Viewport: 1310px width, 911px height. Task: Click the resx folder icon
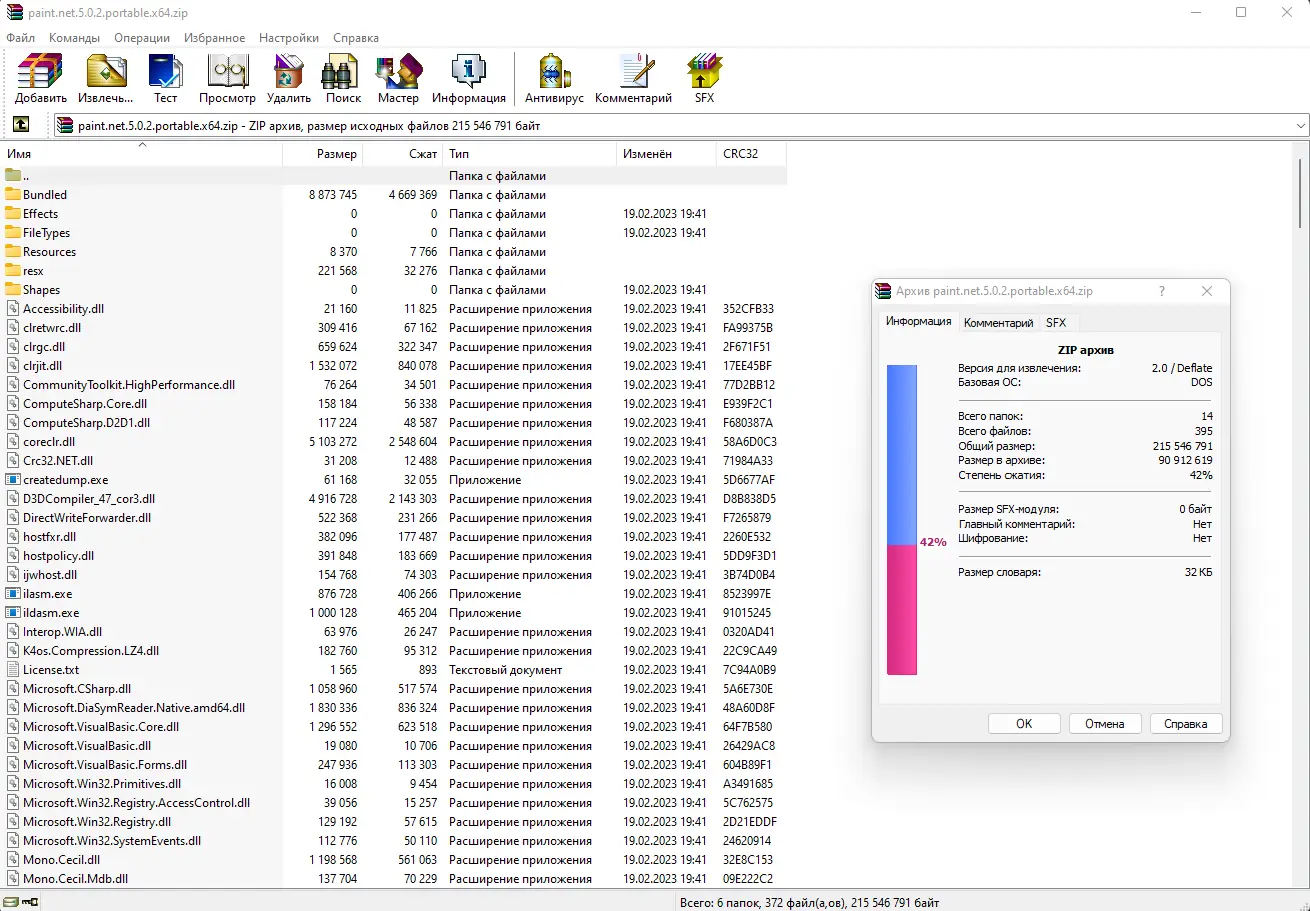click(13, 270)
